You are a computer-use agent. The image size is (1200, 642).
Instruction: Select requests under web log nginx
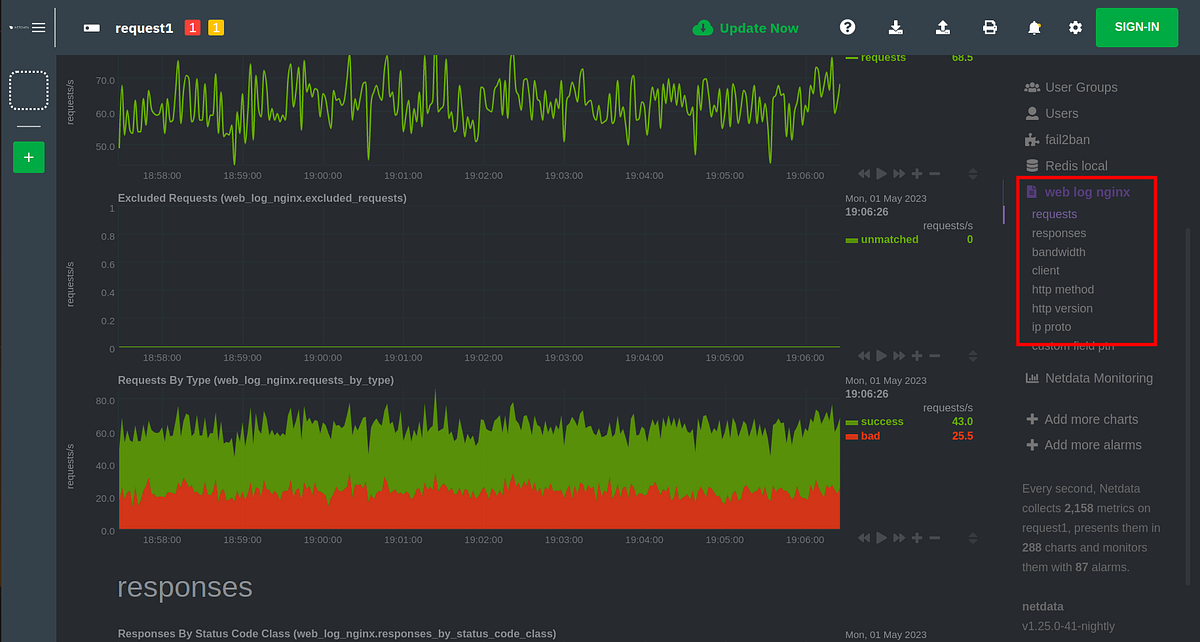[1054, 214]
